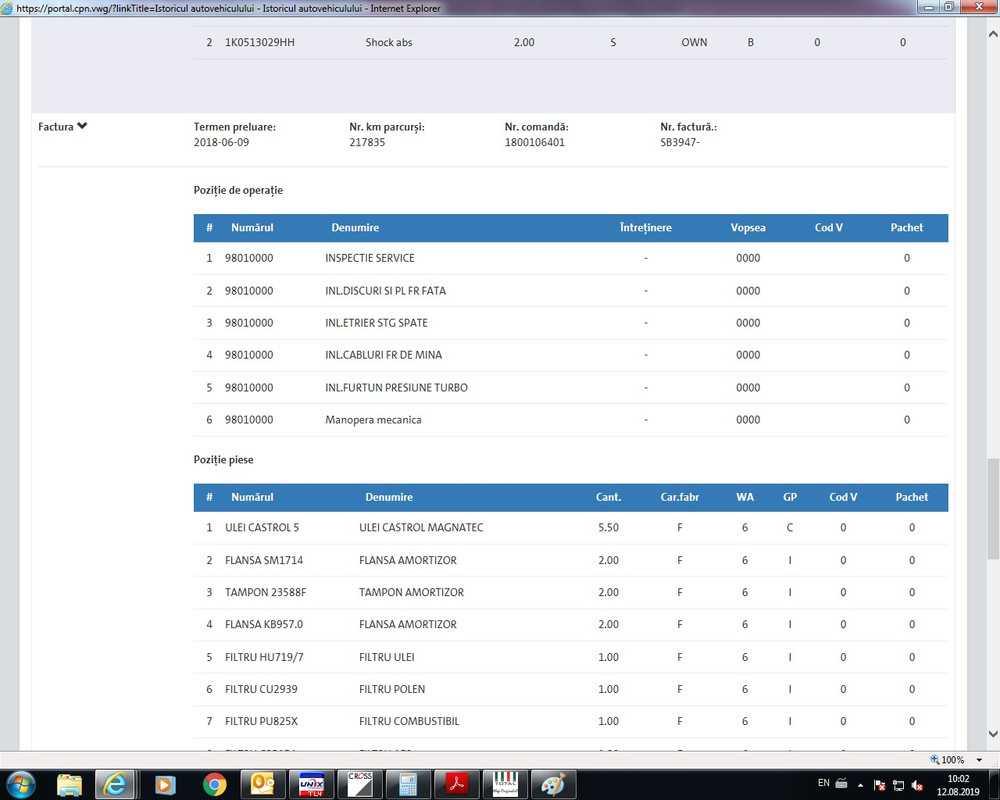Open the 100% zoom level dropdown
Screen dimensions: 1000x800
pos(979,760)
